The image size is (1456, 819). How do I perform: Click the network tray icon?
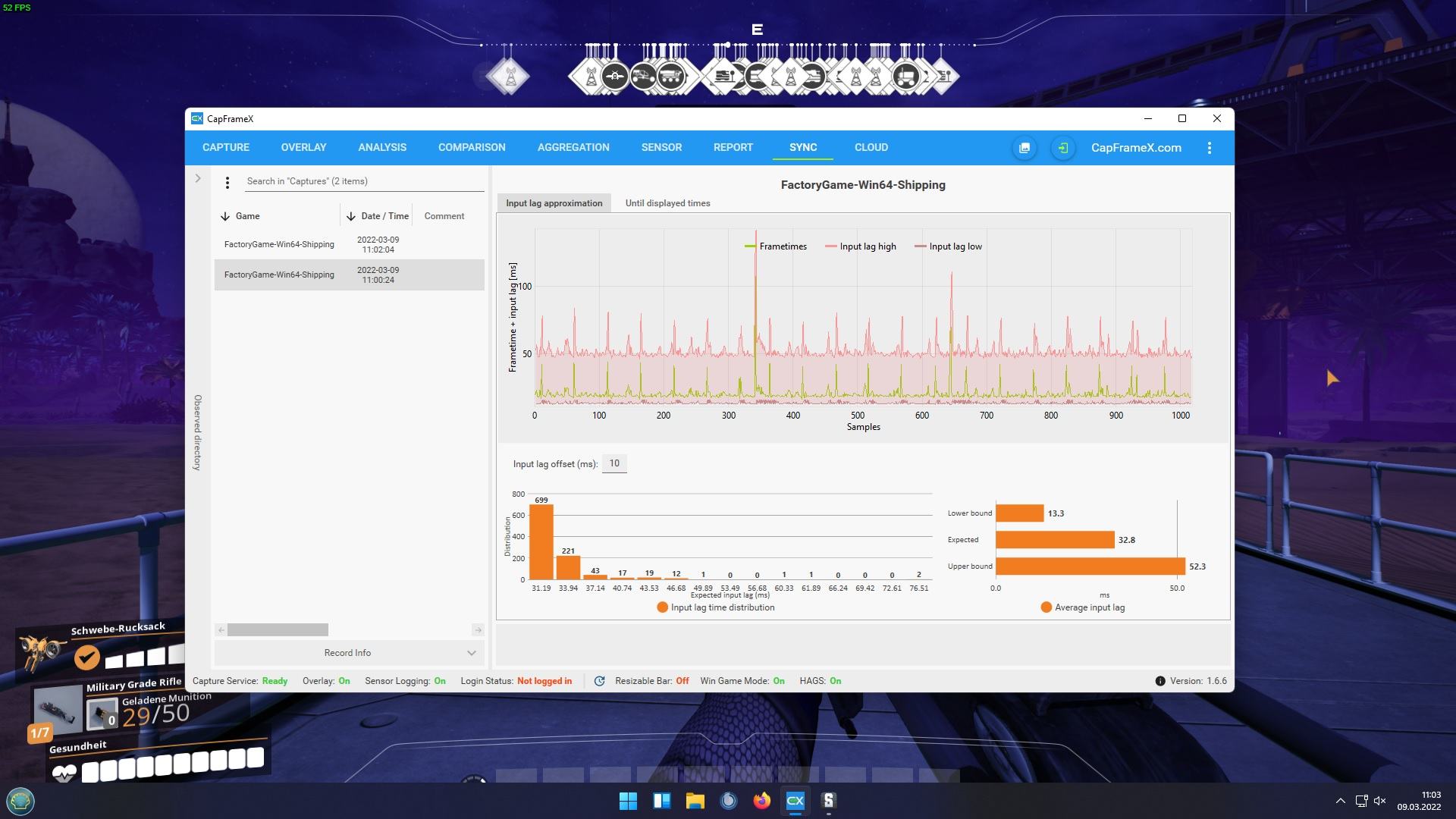pos(1361,801)
